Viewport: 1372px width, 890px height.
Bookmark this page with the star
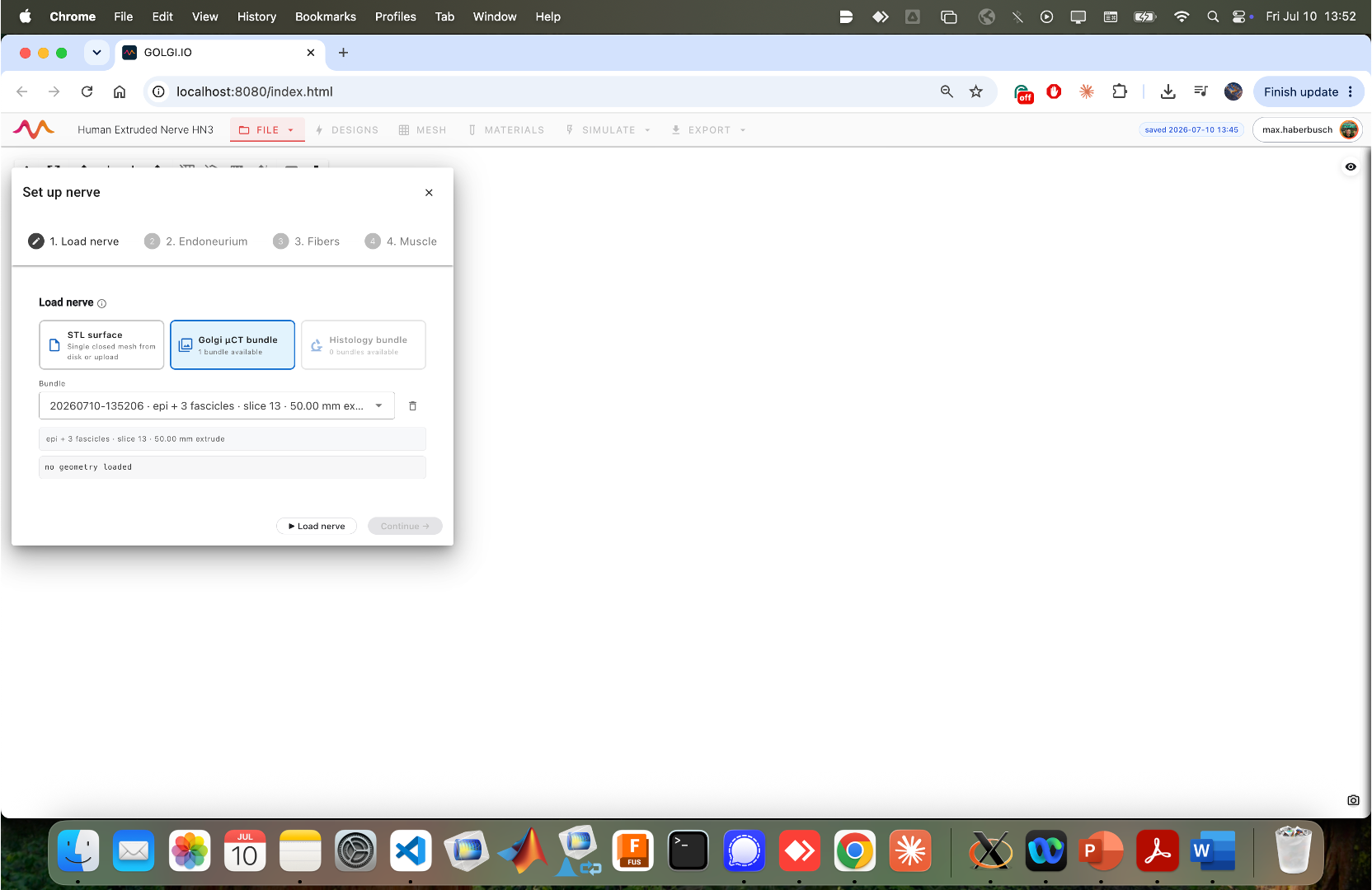point(976,91)
